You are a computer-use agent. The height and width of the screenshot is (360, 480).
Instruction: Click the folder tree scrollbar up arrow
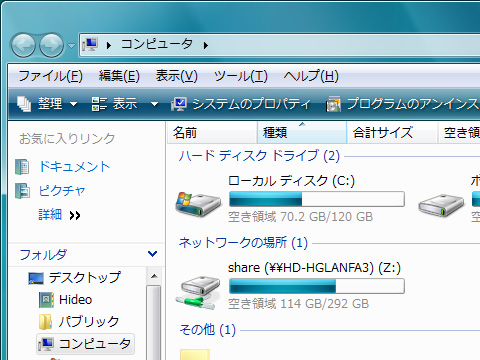(154, 277)
